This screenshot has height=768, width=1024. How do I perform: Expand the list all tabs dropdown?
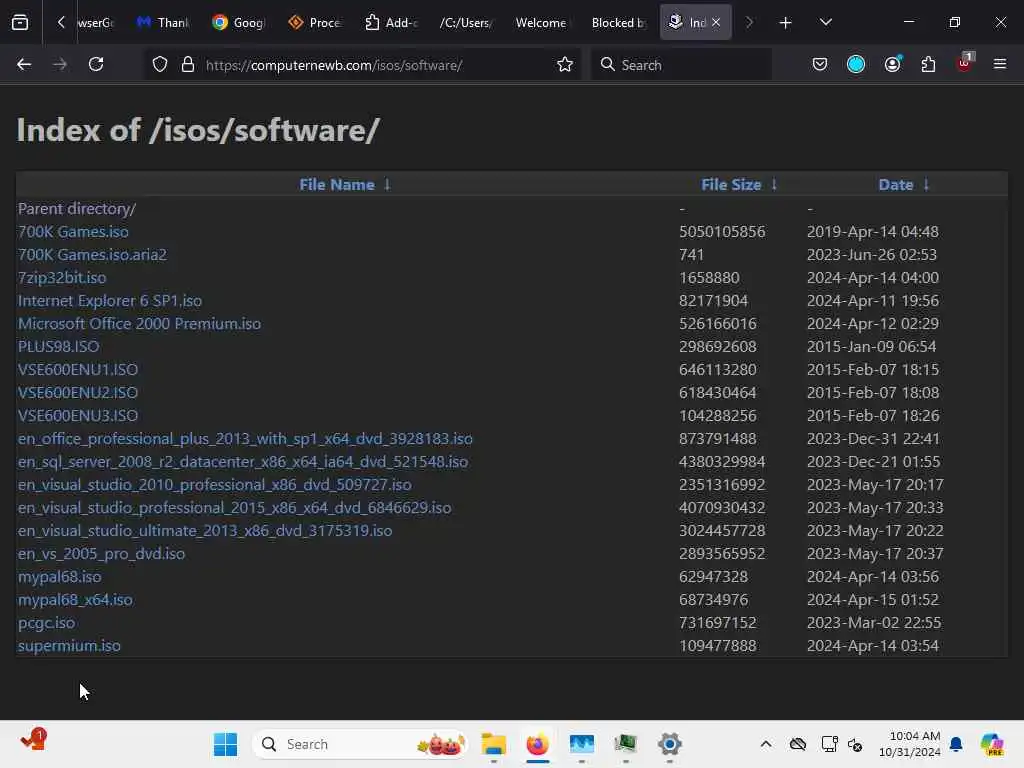click(825, 23)
